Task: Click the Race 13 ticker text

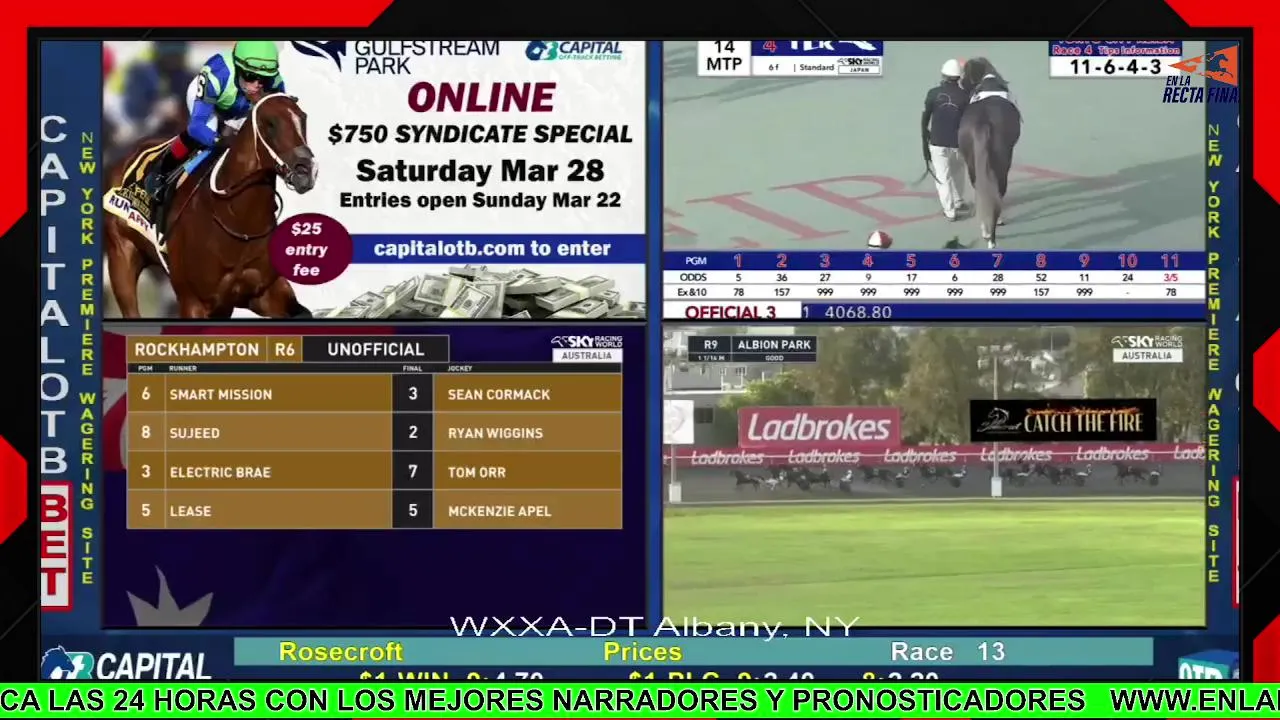Action: click(x=947, y=652)
